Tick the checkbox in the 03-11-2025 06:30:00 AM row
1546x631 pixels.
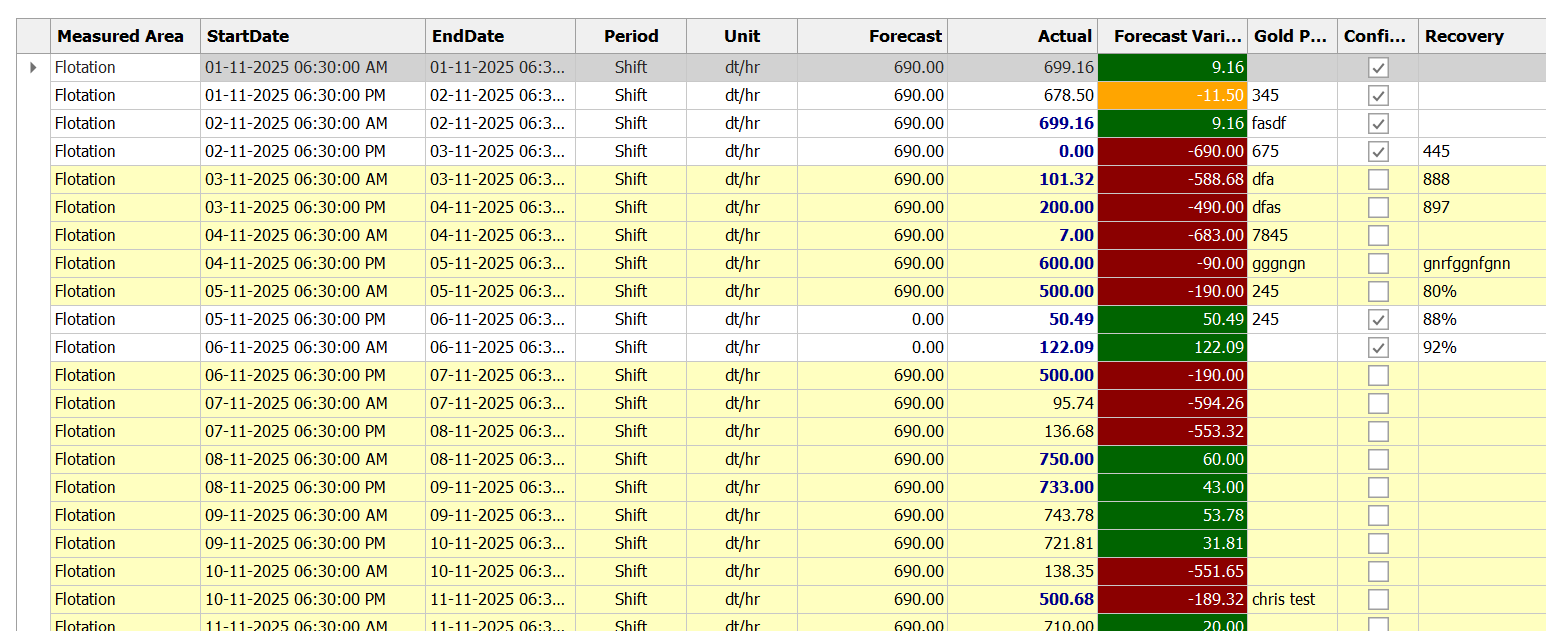pos(1378,180)
